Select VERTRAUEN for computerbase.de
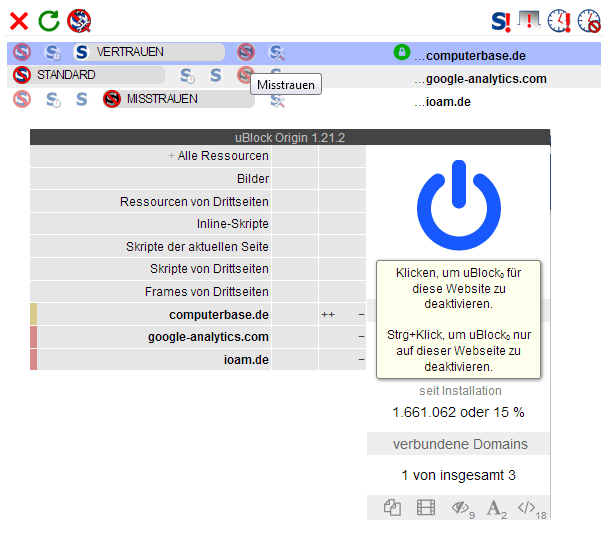 click(149, 52)
